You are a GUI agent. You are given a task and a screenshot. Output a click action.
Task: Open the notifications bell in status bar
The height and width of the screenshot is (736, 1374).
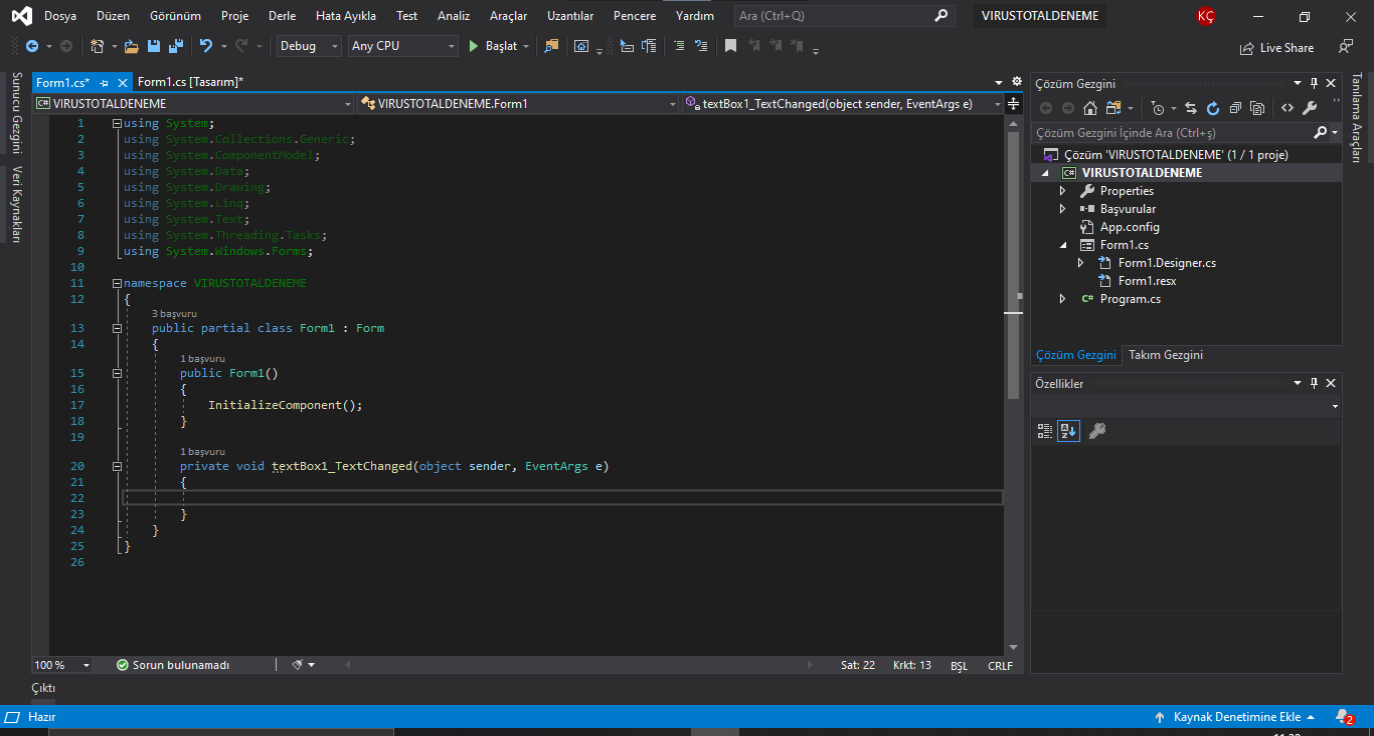coord(1344,717)
